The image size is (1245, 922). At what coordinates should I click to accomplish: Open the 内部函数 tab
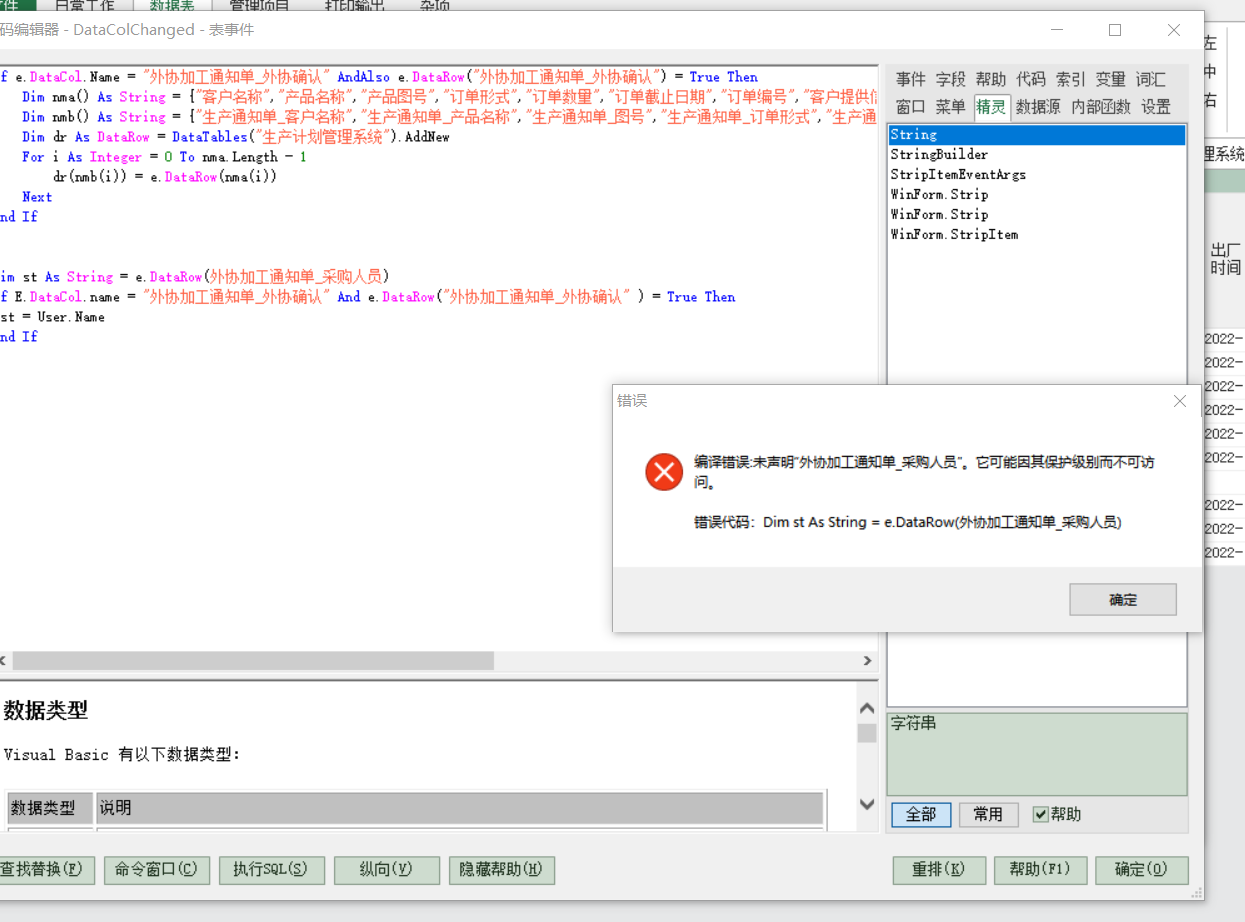(1101, 107)
